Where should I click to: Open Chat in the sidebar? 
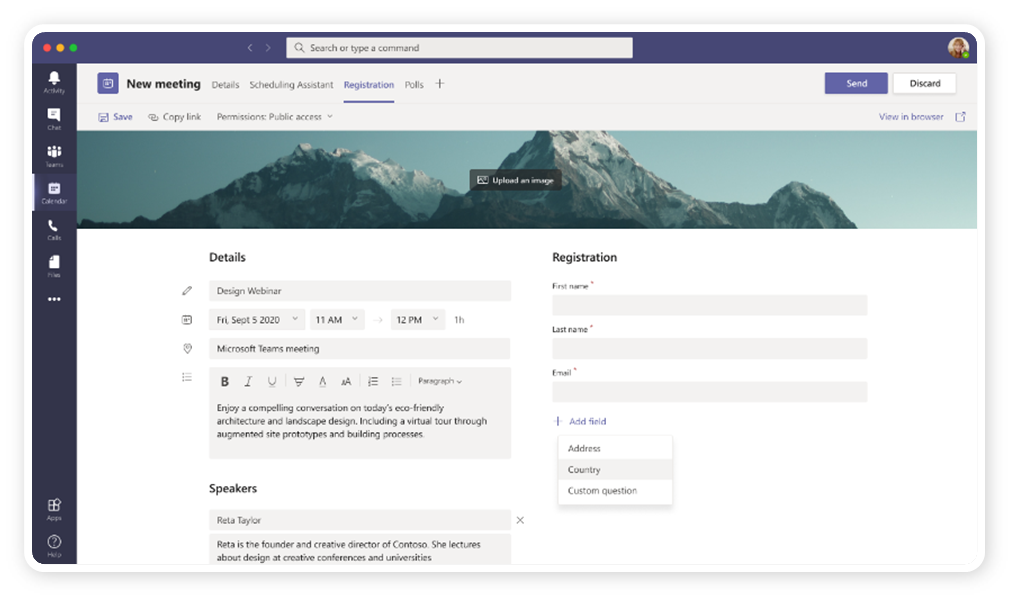point(54,119)
